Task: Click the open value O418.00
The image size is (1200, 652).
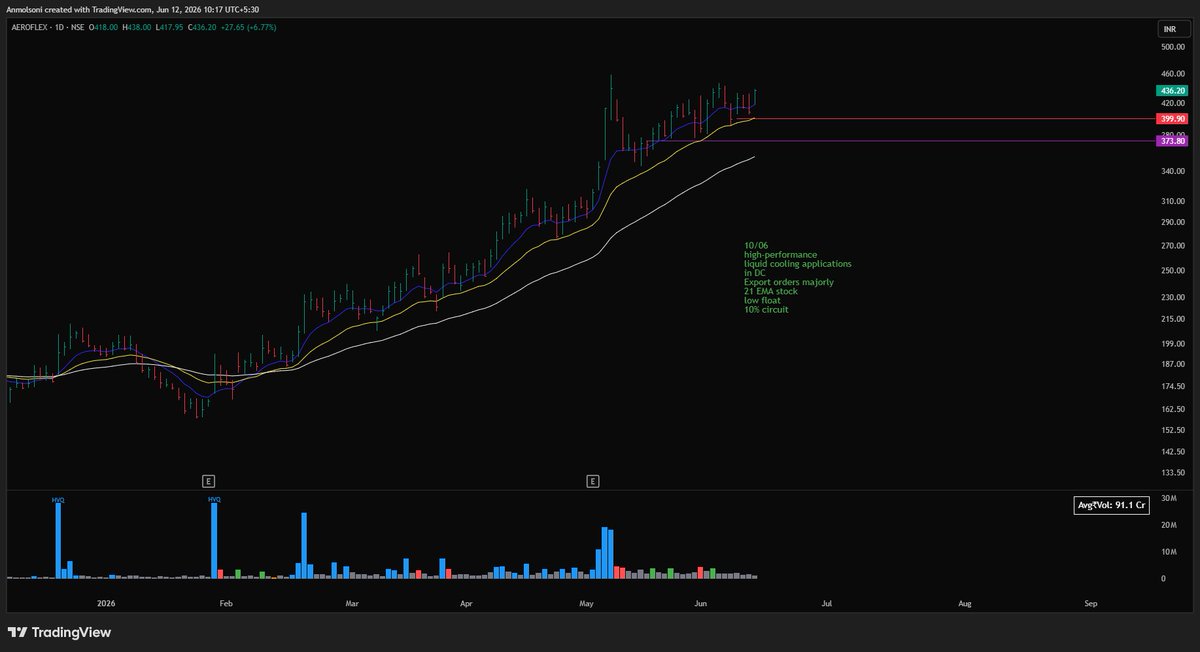Action: [105, 27]
